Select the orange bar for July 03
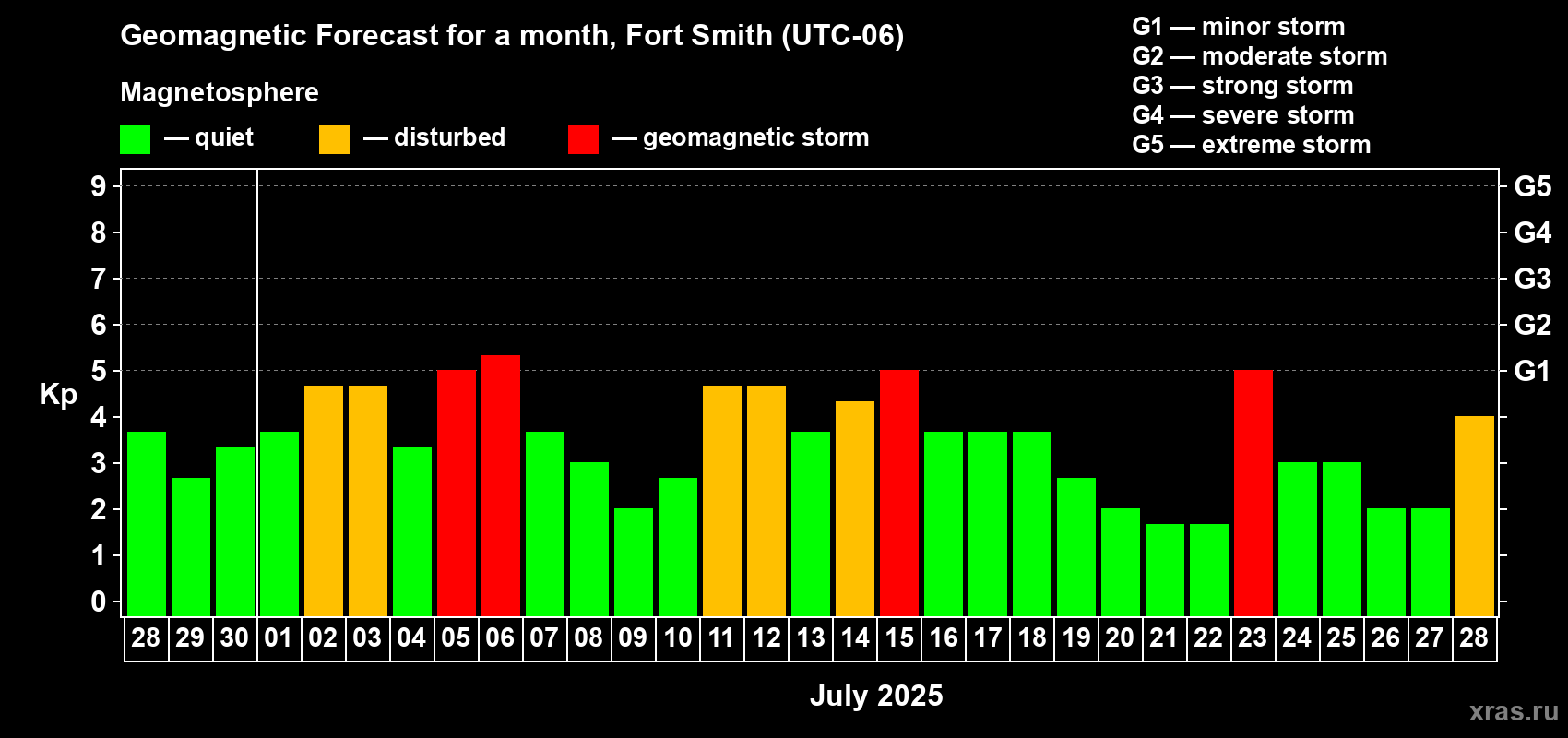 pyautogui.click(x=367, y=501)
